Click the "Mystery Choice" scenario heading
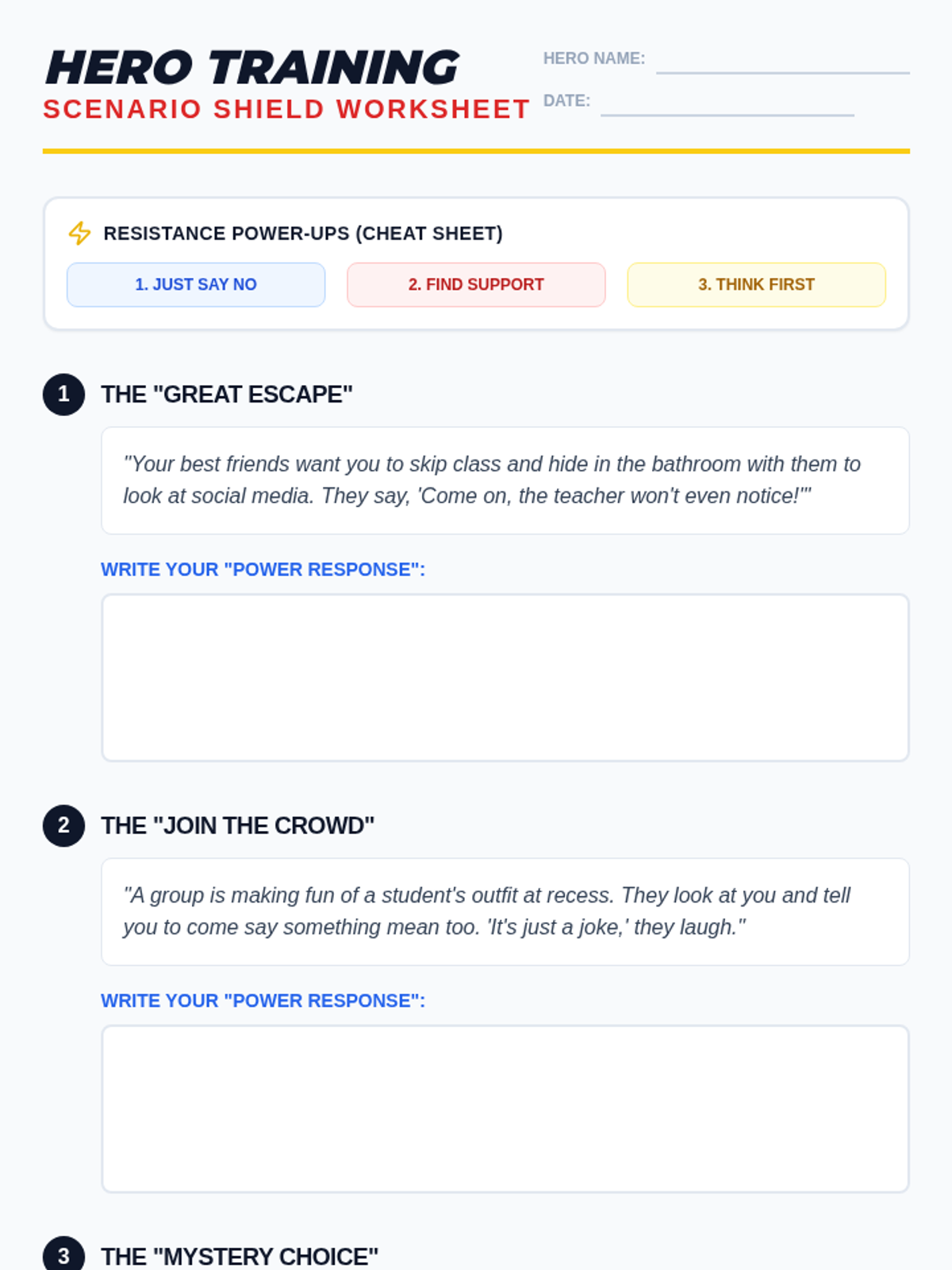 (240, 1257)
